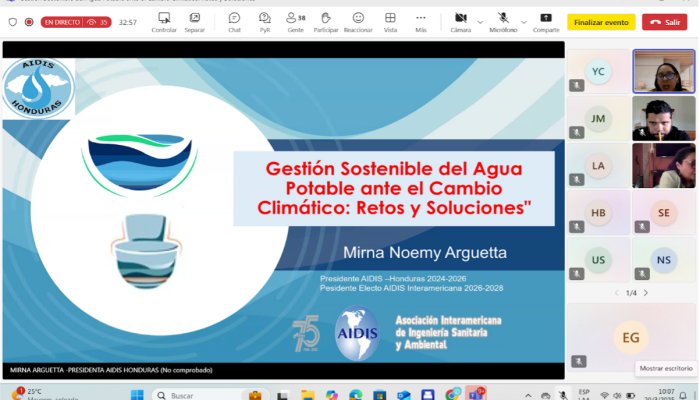Open the notification bell in the taskbar
The width and height of the screenshot is (700, 400).
pos(683,395)
